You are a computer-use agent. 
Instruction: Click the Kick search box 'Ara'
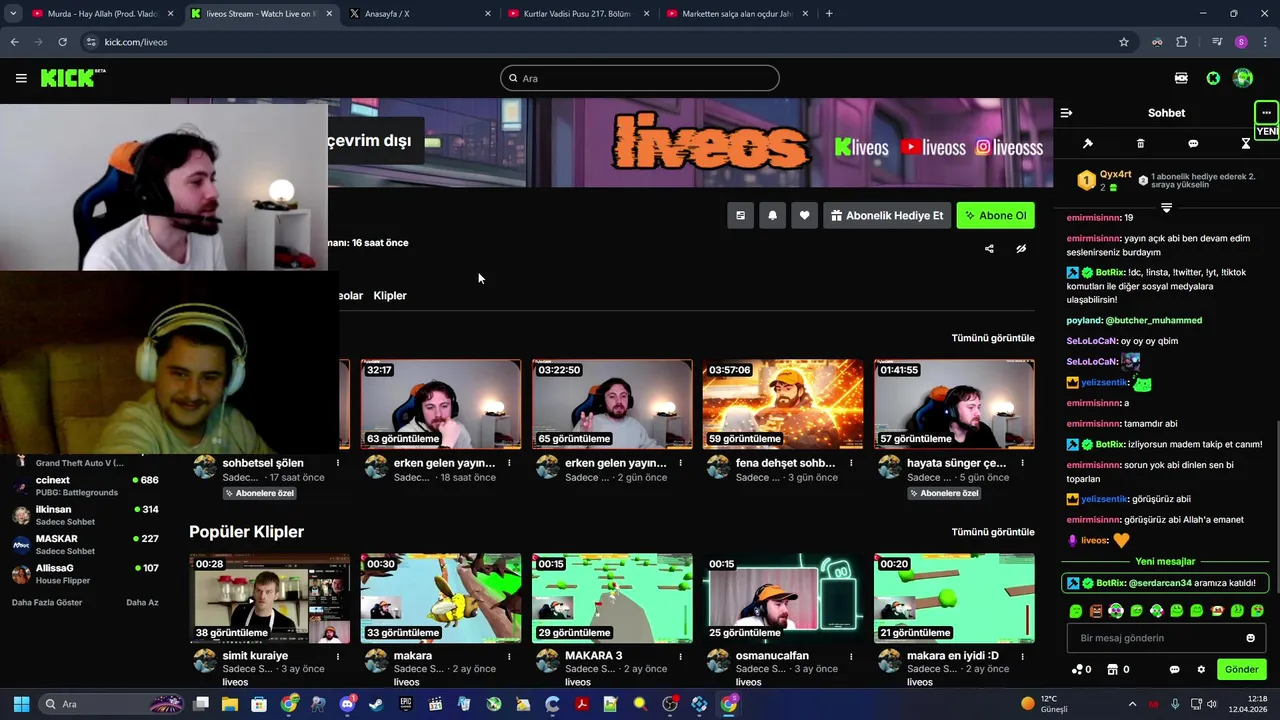pyautogui.click(x=640, y=78)
